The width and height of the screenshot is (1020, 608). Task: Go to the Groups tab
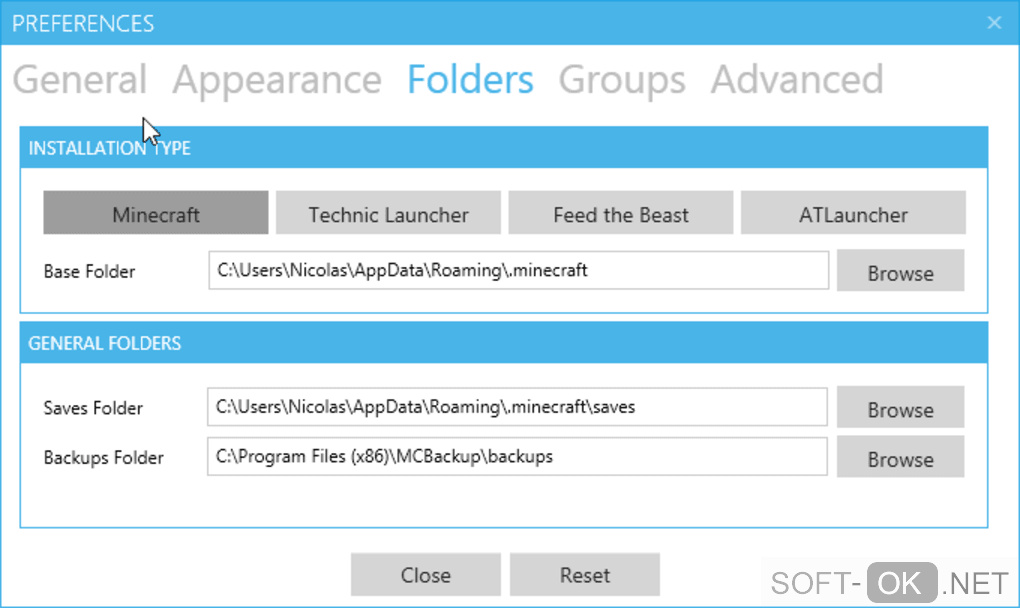(x=622, y=80)
